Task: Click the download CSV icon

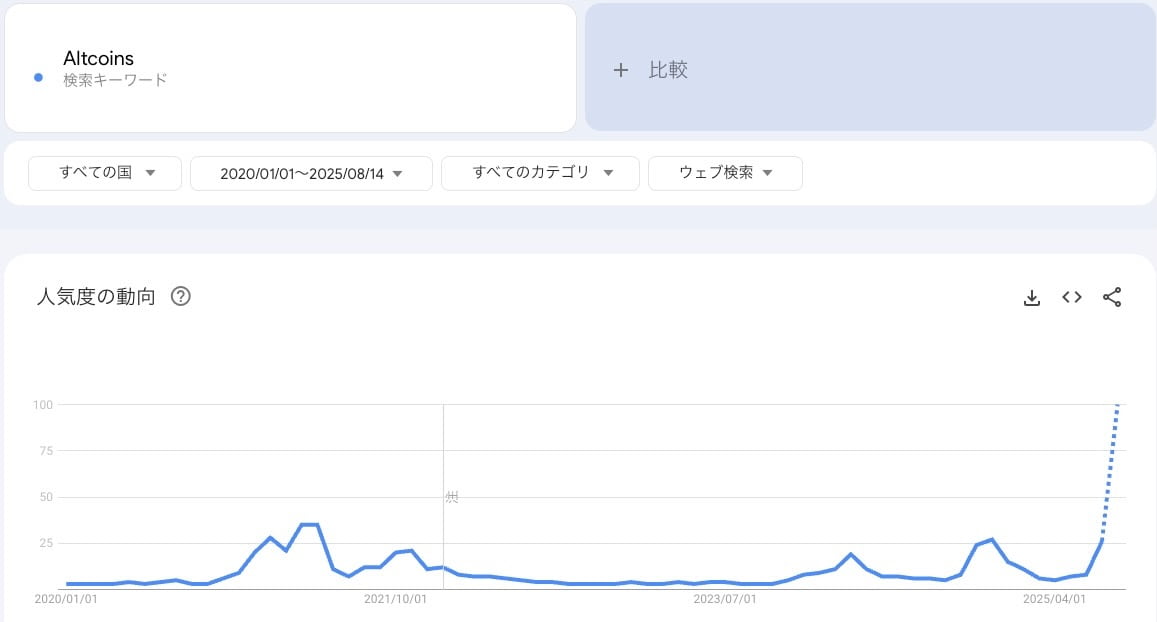Action: pyautogui.click(x=1032, y=297)
